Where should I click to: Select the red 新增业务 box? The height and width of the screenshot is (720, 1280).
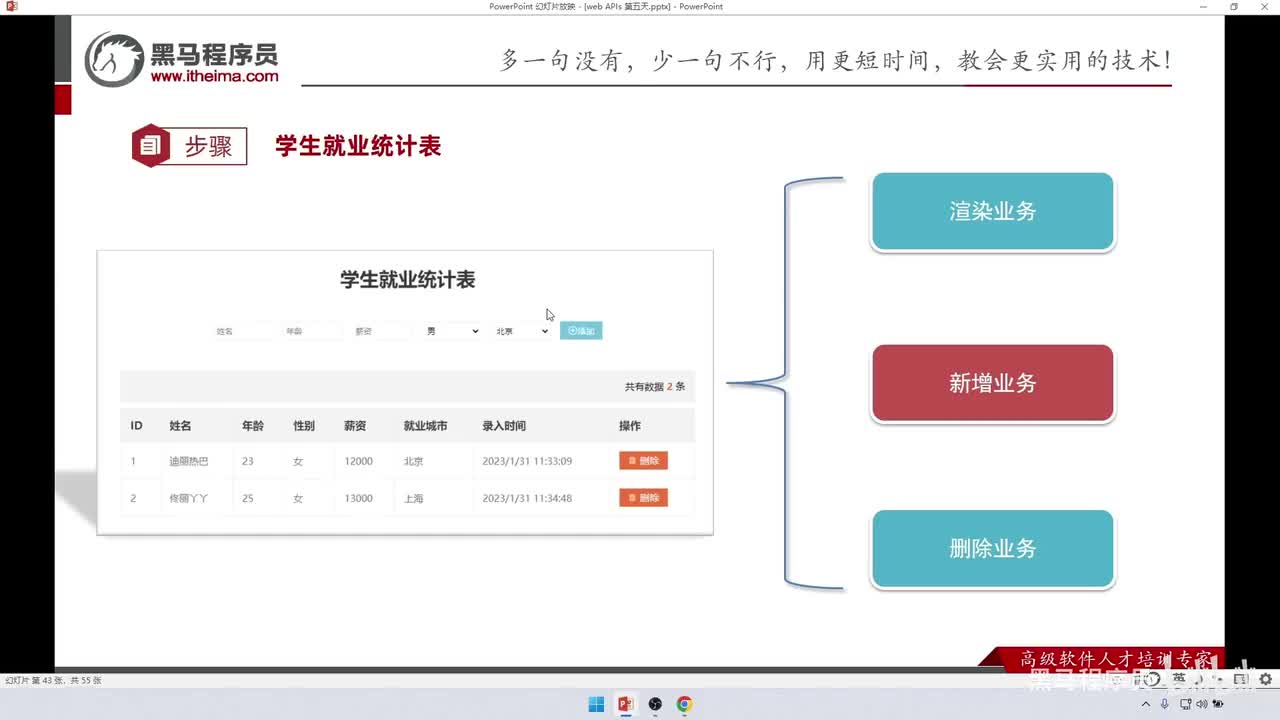[x=993, y=383]
